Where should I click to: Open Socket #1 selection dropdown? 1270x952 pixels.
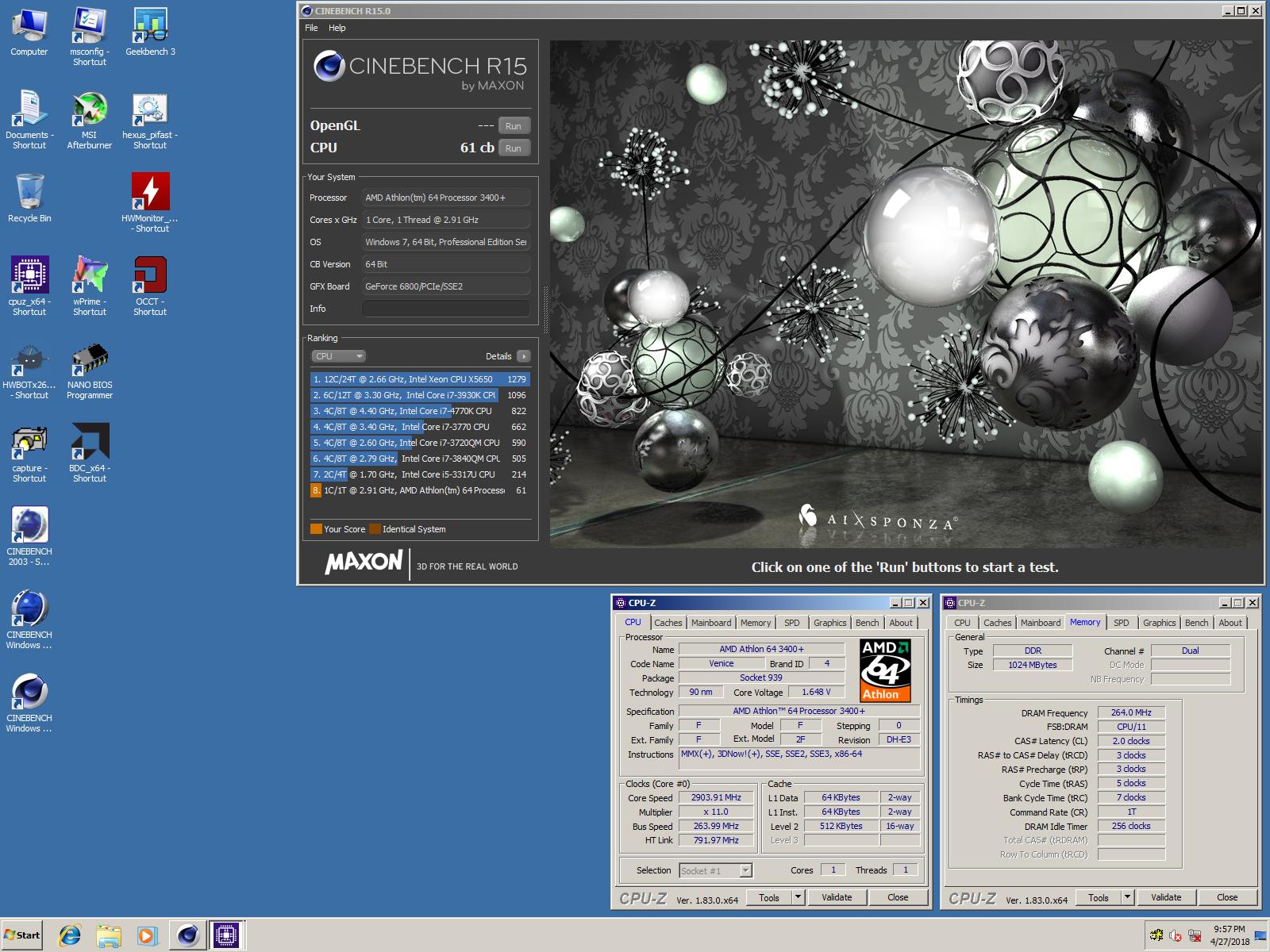715,870
